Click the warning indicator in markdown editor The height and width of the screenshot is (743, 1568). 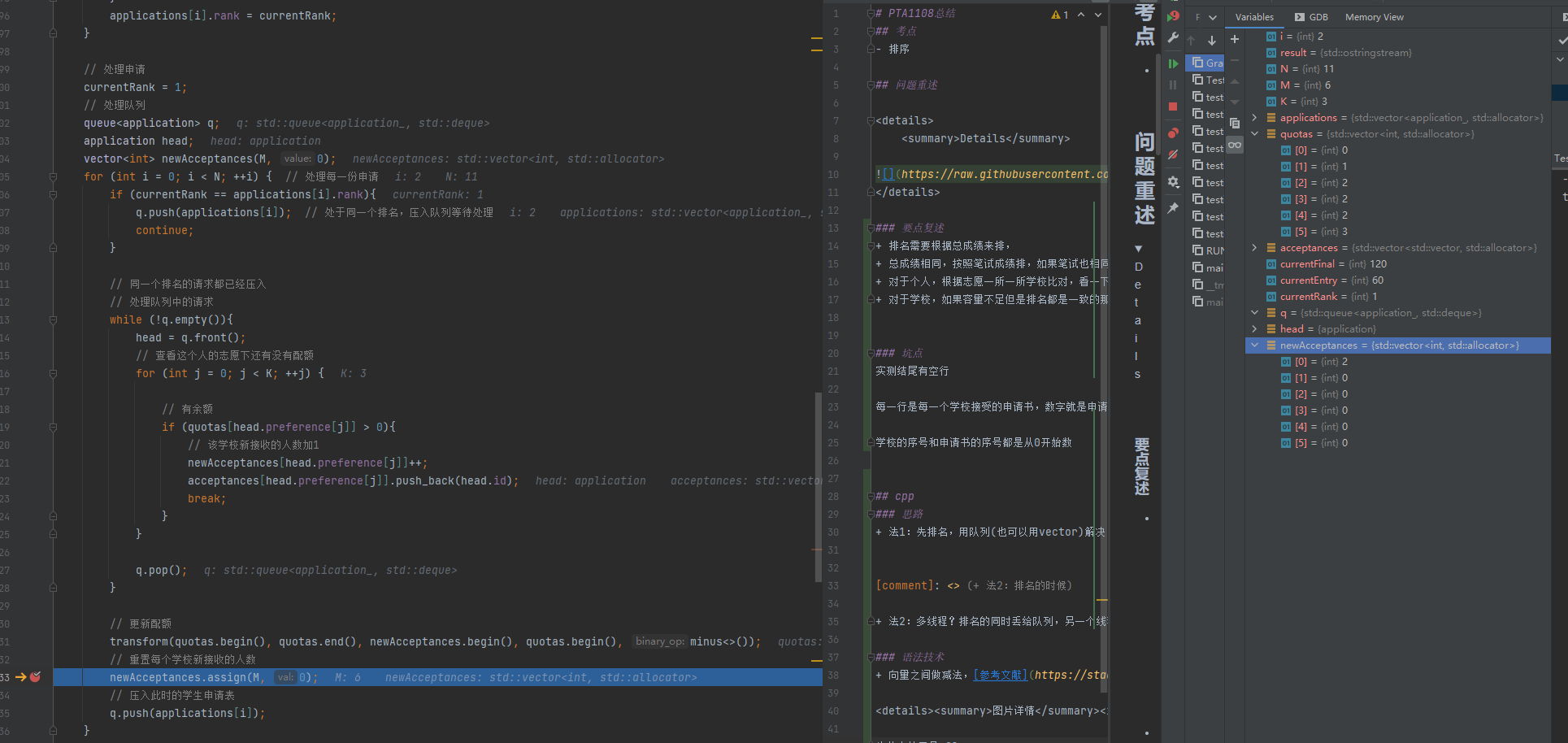tap(1060, 15)
